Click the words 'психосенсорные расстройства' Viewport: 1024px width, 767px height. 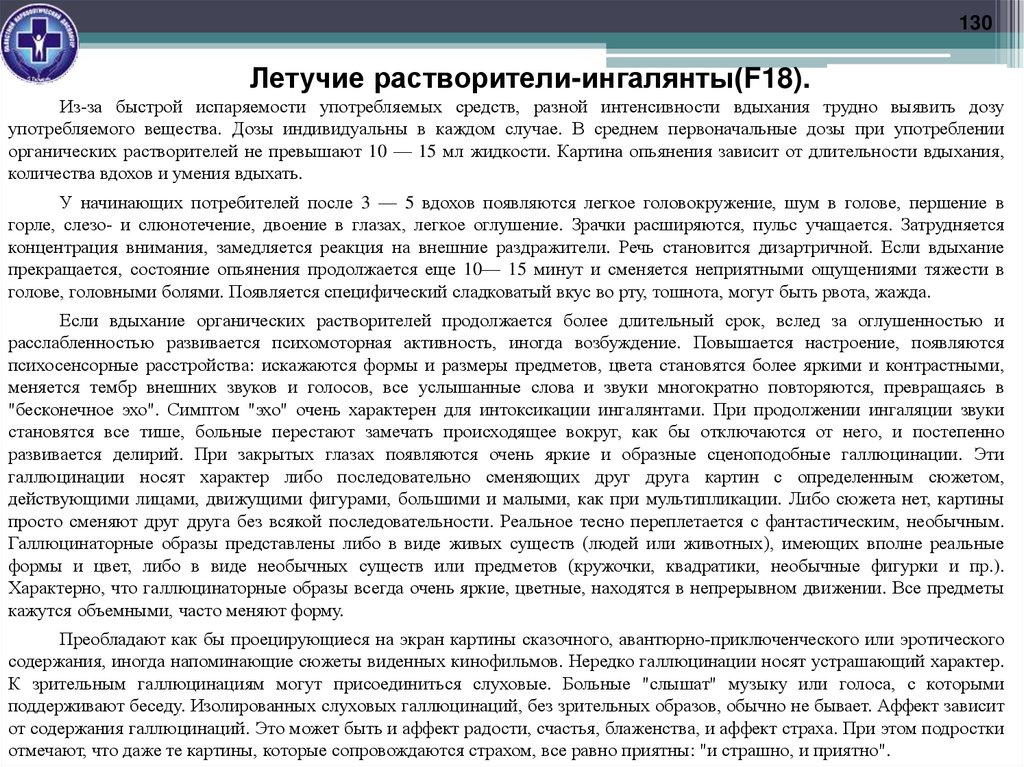point(128,366)
